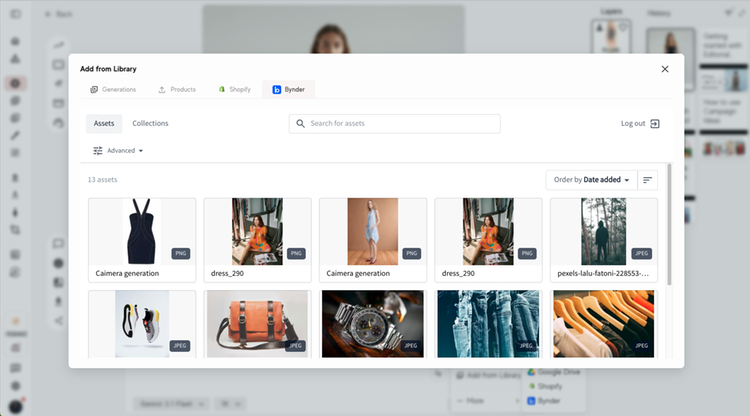Image resolution: width=750 pixels, height=416 pixels.
Task: Log out of Bynder
Action: pyautogui.click(x=640, y=123)
